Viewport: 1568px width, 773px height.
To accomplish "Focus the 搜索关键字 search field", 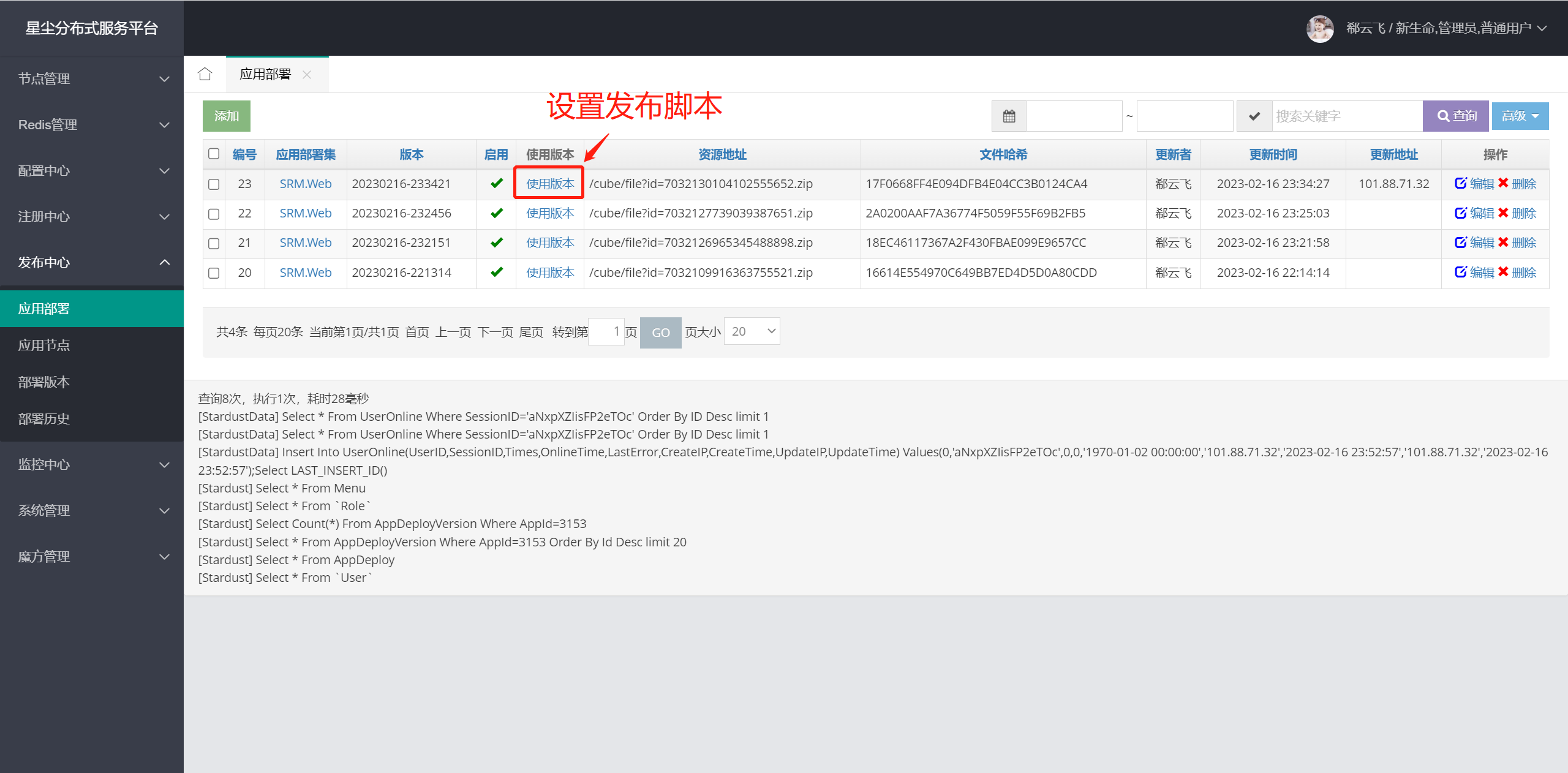I will pos(1347,116).
